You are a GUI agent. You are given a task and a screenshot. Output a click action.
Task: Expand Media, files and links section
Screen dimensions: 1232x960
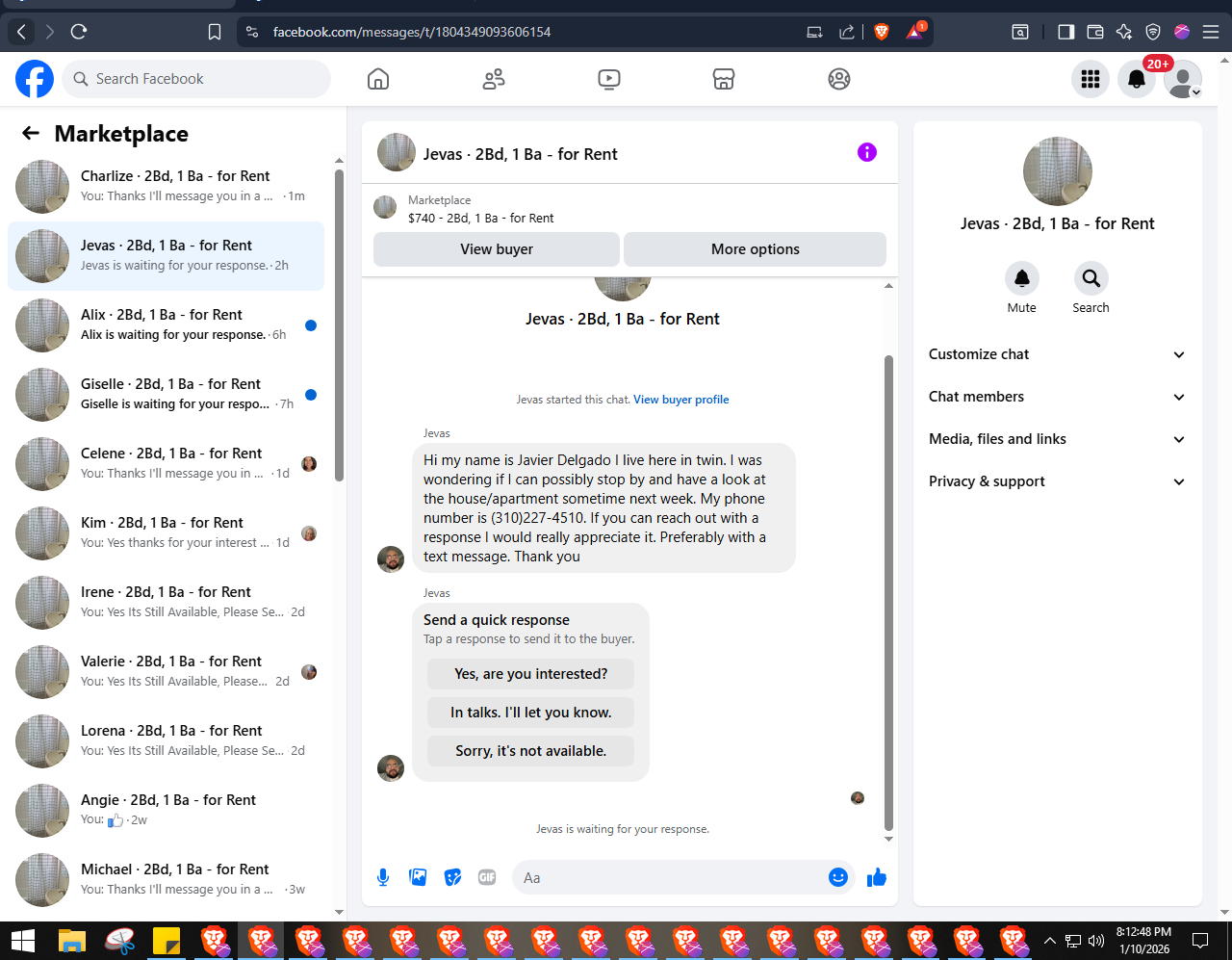(1057, 439)
